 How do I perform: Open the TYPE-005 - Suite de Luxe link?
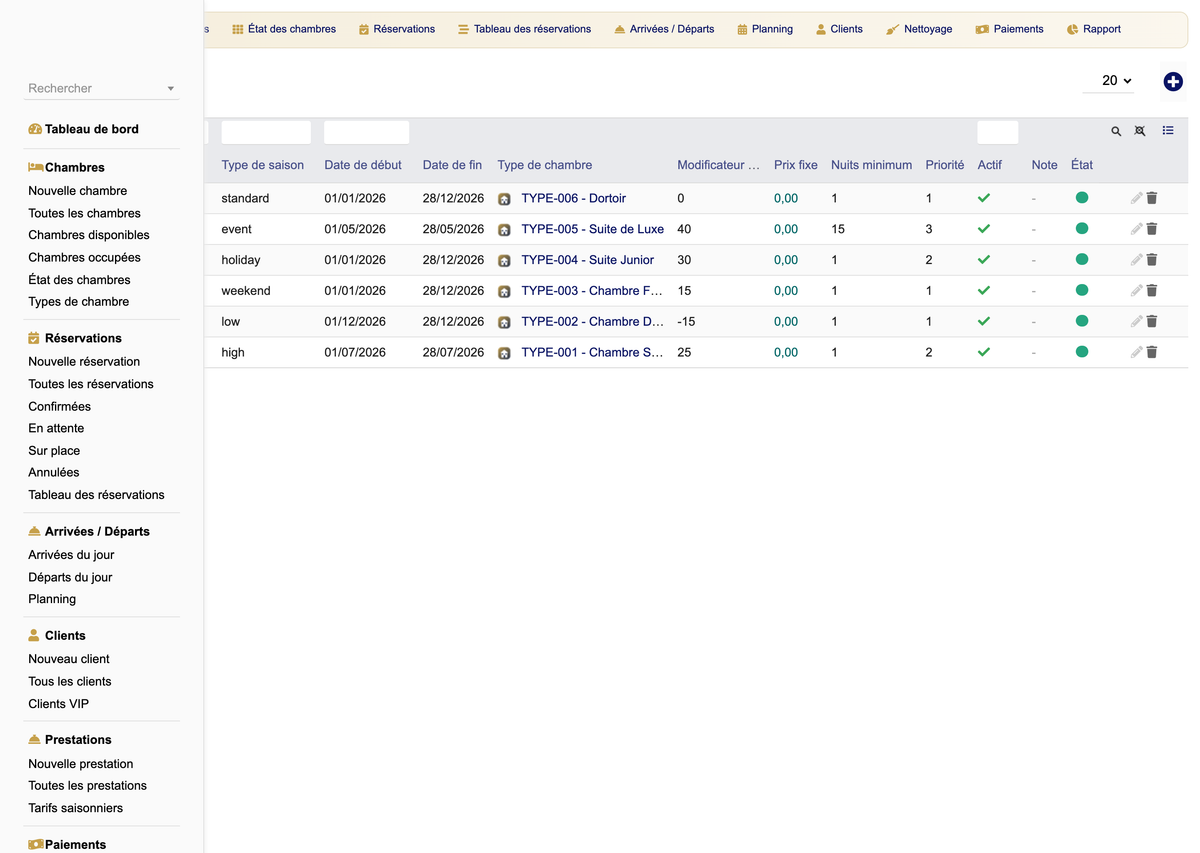point(593,229)
